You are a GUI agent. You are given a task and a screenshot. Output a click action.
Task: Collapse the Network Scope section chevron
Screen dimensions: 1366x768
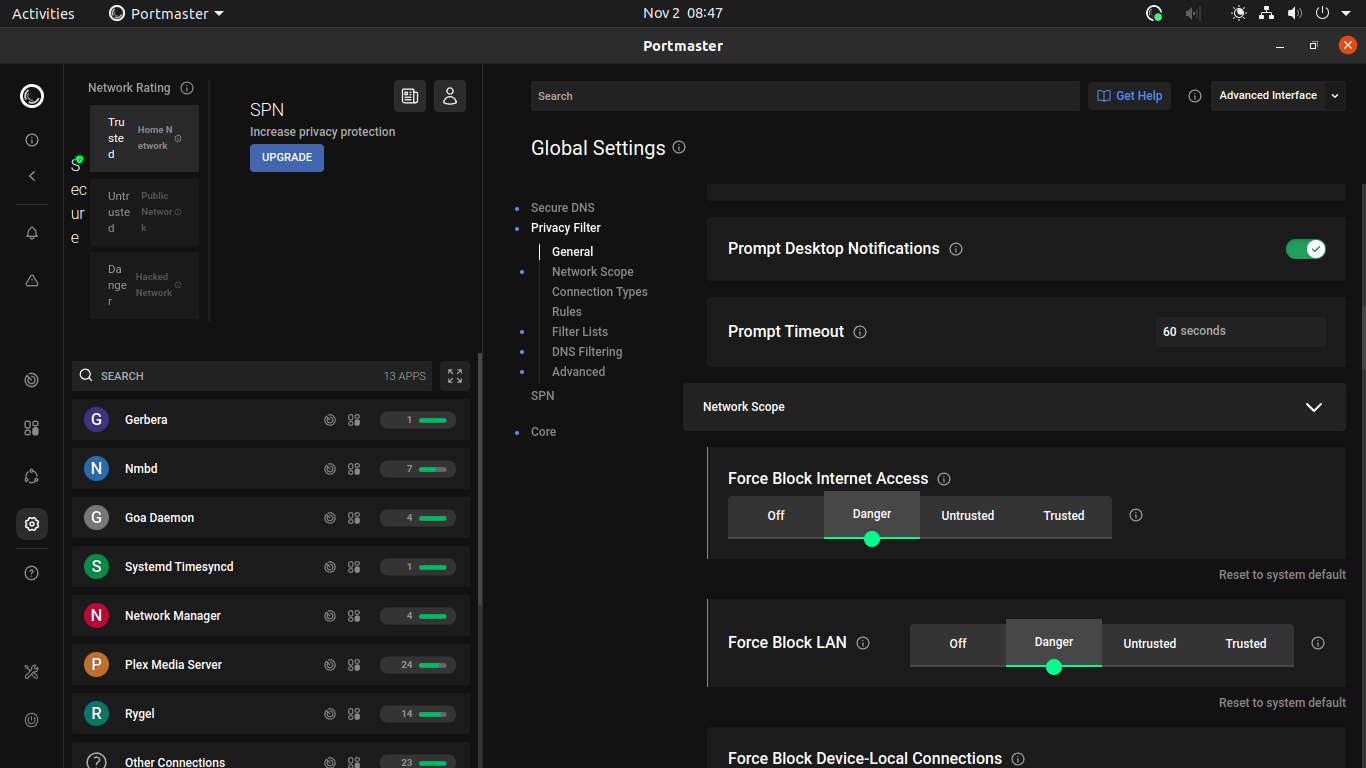(x=1313, y=407)
